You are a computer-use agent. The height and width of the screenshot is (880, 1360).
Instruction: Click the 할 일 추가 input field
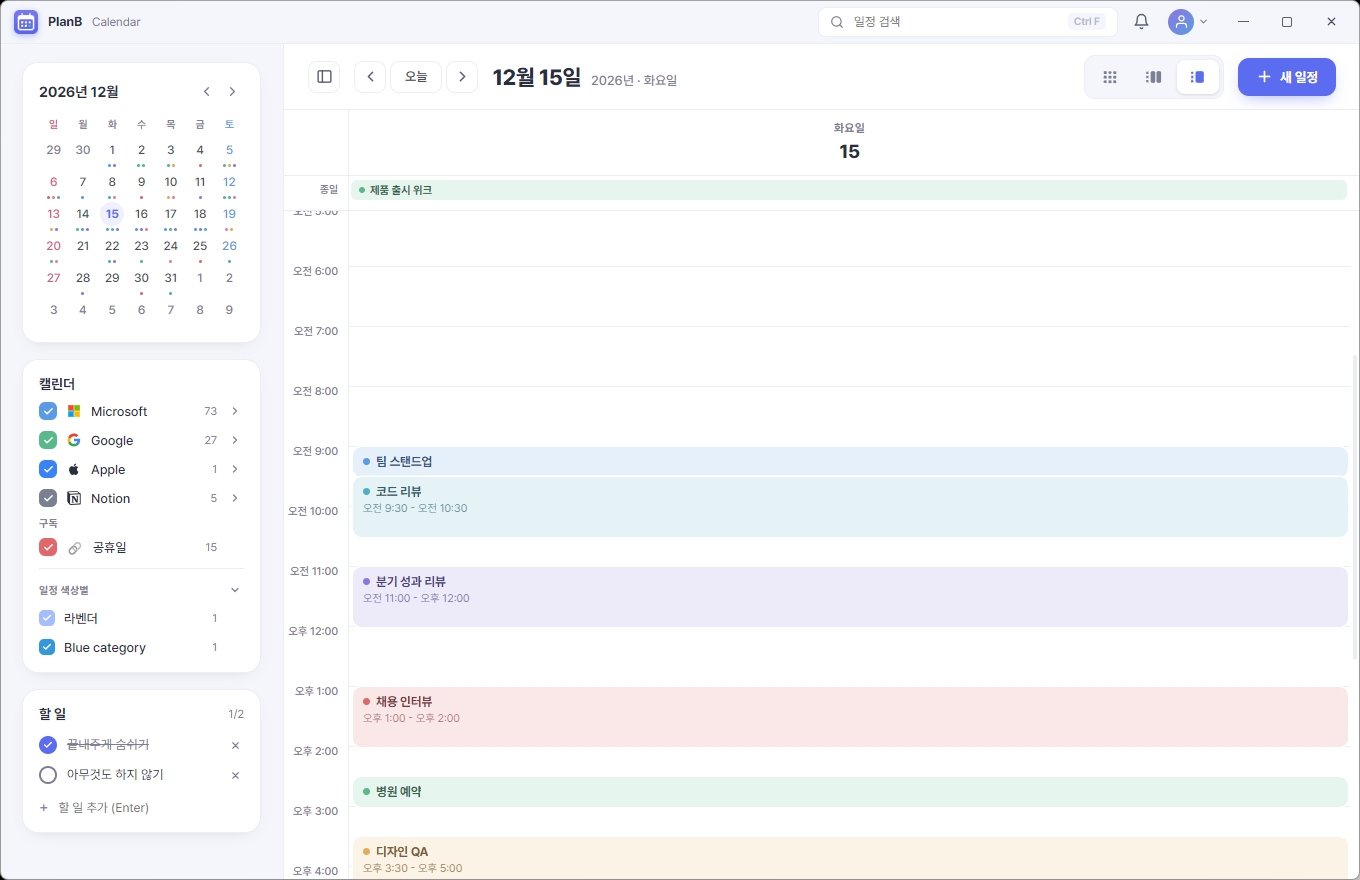(x=141, y=807)
